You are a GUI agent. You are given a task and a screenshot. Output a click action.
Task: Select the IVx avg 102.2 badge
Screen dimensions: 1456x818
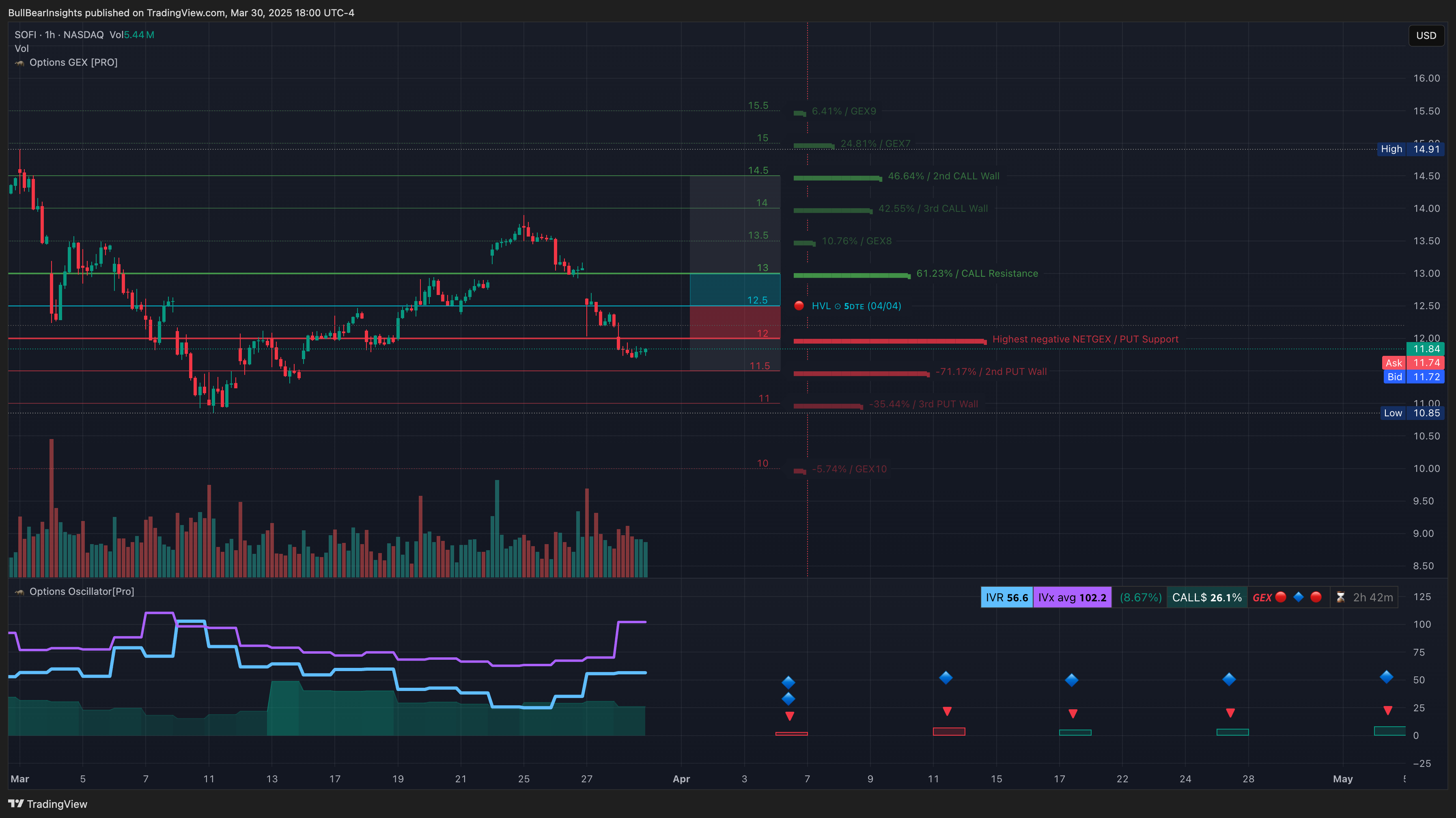pos(1072,598)
